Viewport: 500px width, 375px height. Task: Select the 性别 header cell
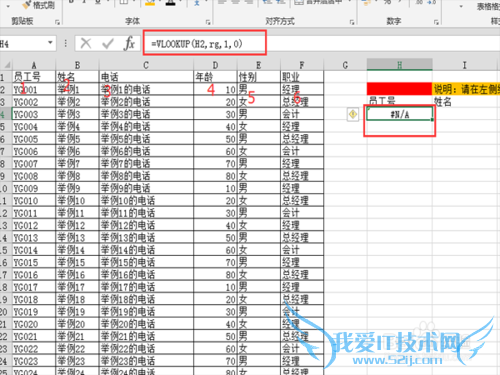pos(259,77)
